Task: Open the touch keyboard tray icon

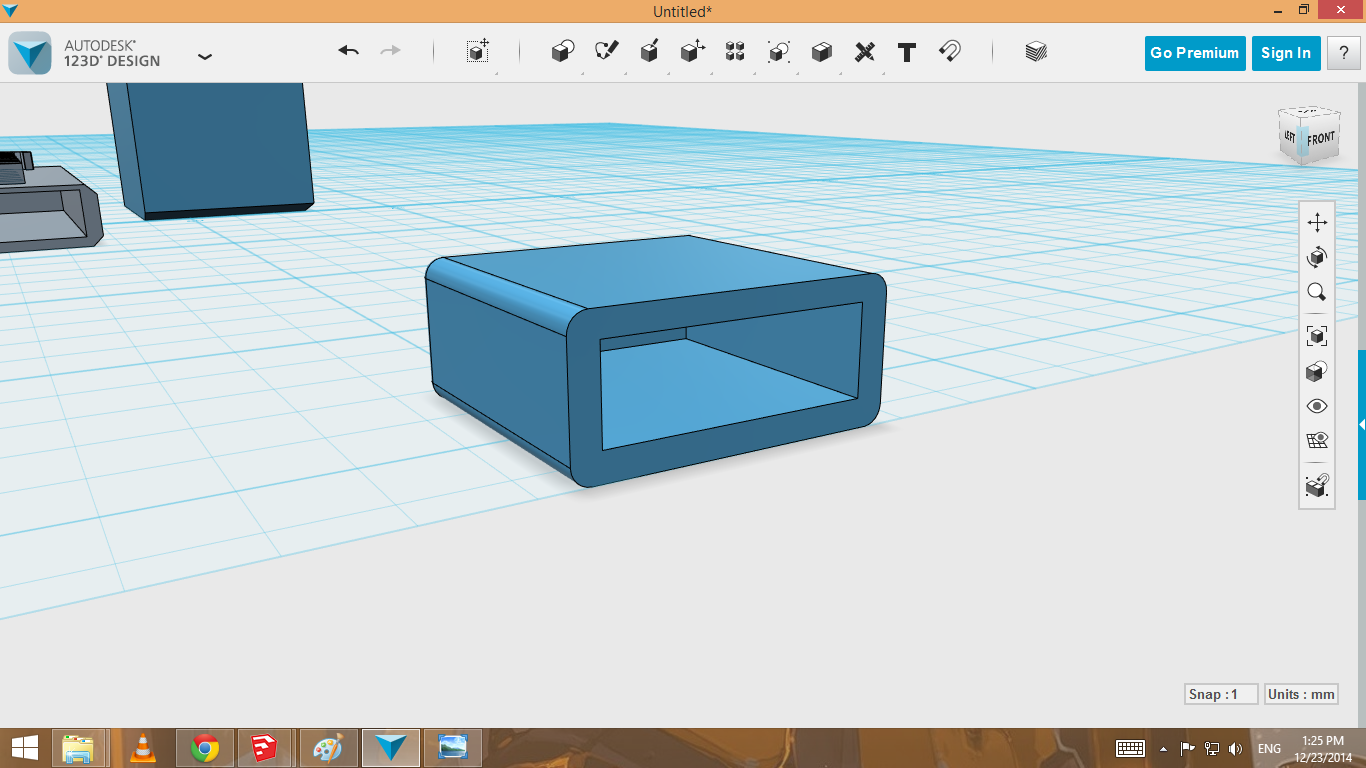Action: tap(1130, 748)
